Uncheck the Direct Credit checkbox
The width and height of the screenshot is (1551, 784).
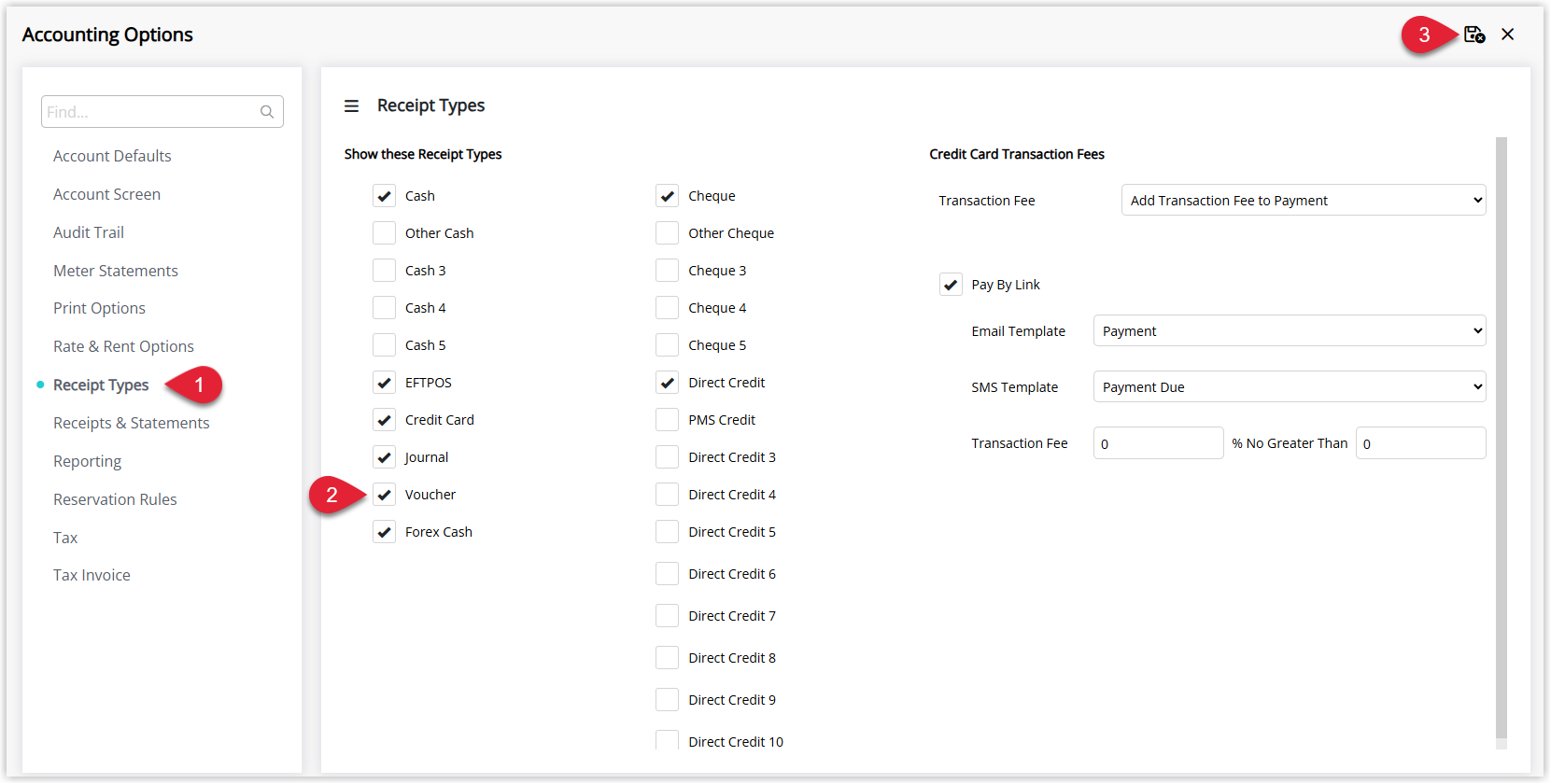pos(667,383)
